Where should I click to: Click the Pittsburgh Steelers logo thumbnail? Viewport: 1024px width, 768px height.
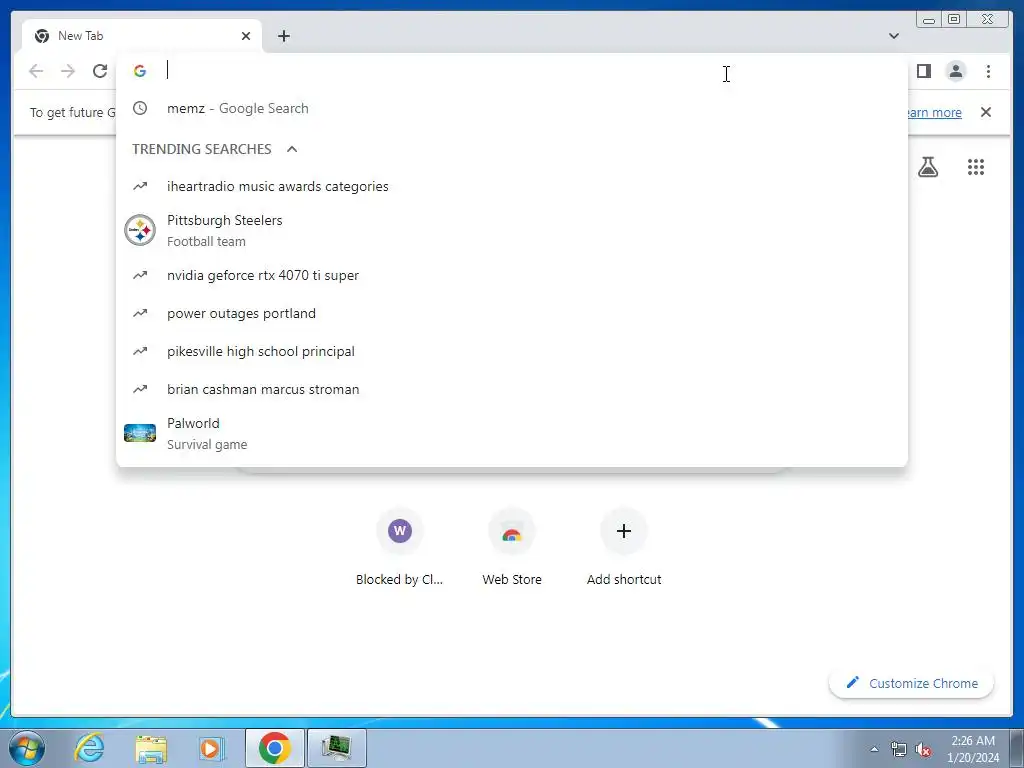(x=140, y=231)
